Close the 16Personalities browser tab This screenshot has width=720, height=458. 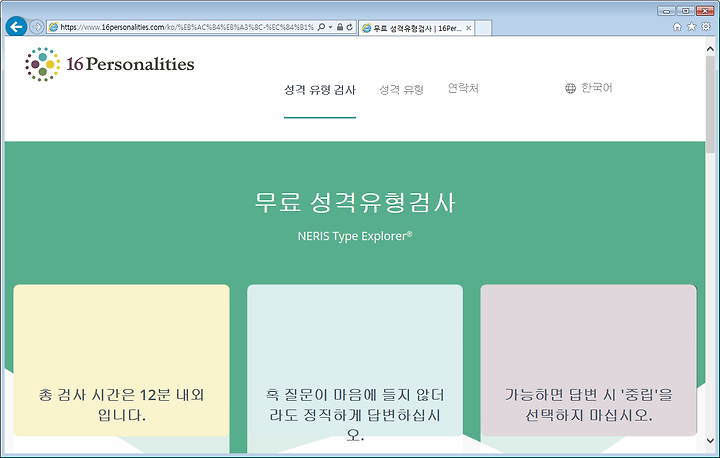[468, 28]
